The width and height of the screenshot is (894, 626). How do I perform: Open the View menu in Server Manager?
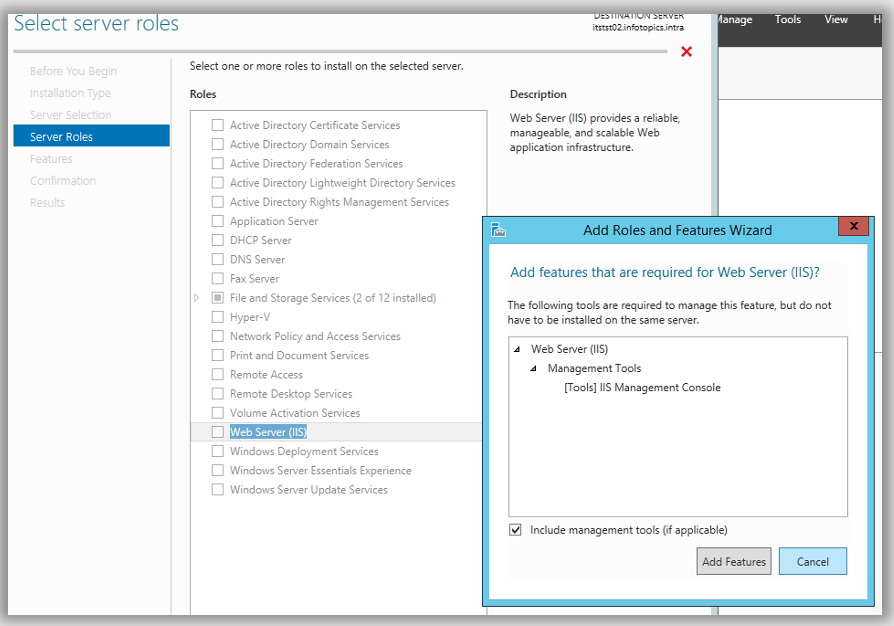tap(836, 19)
